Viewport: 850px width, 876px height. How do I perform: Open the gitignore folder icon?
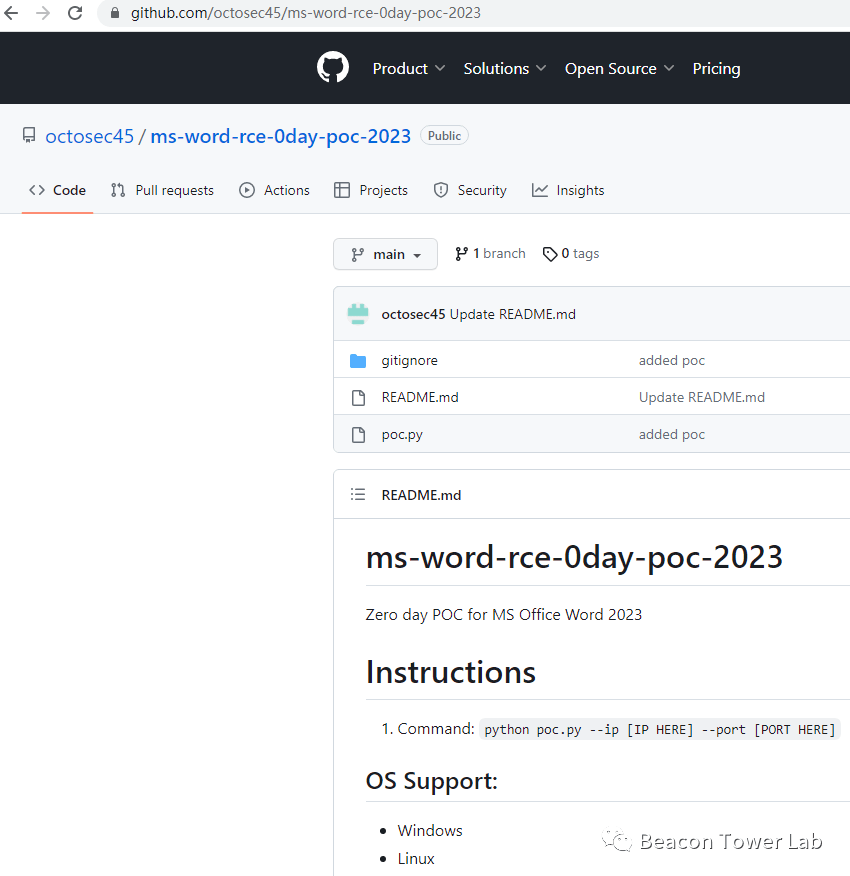tap(358, 361)
